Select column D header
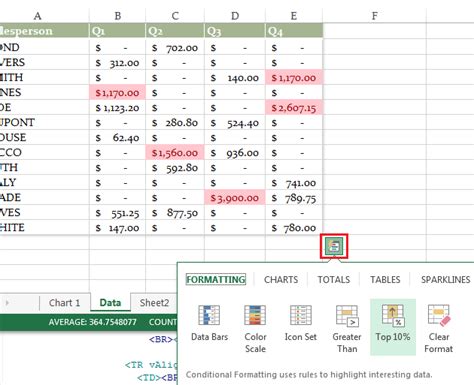474x385 pixels. coord(235,16)
